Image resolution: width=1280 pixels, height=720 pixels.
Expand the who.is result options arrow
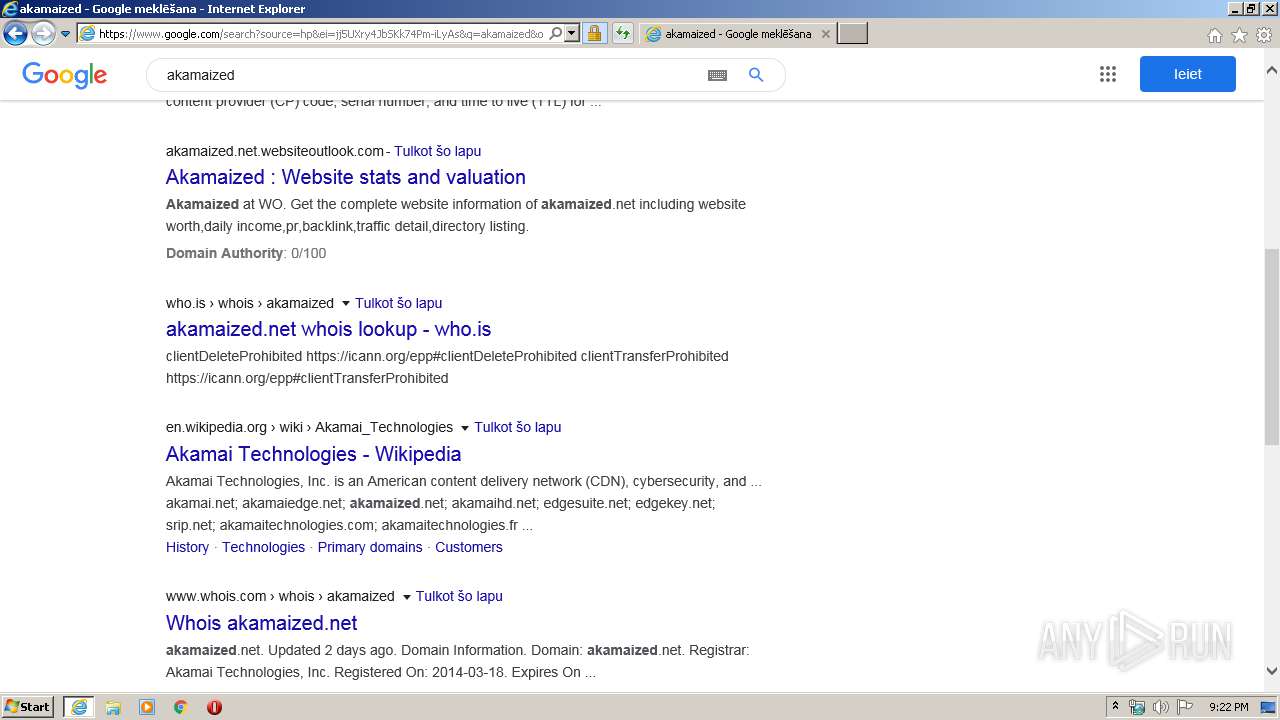[346, 303]
